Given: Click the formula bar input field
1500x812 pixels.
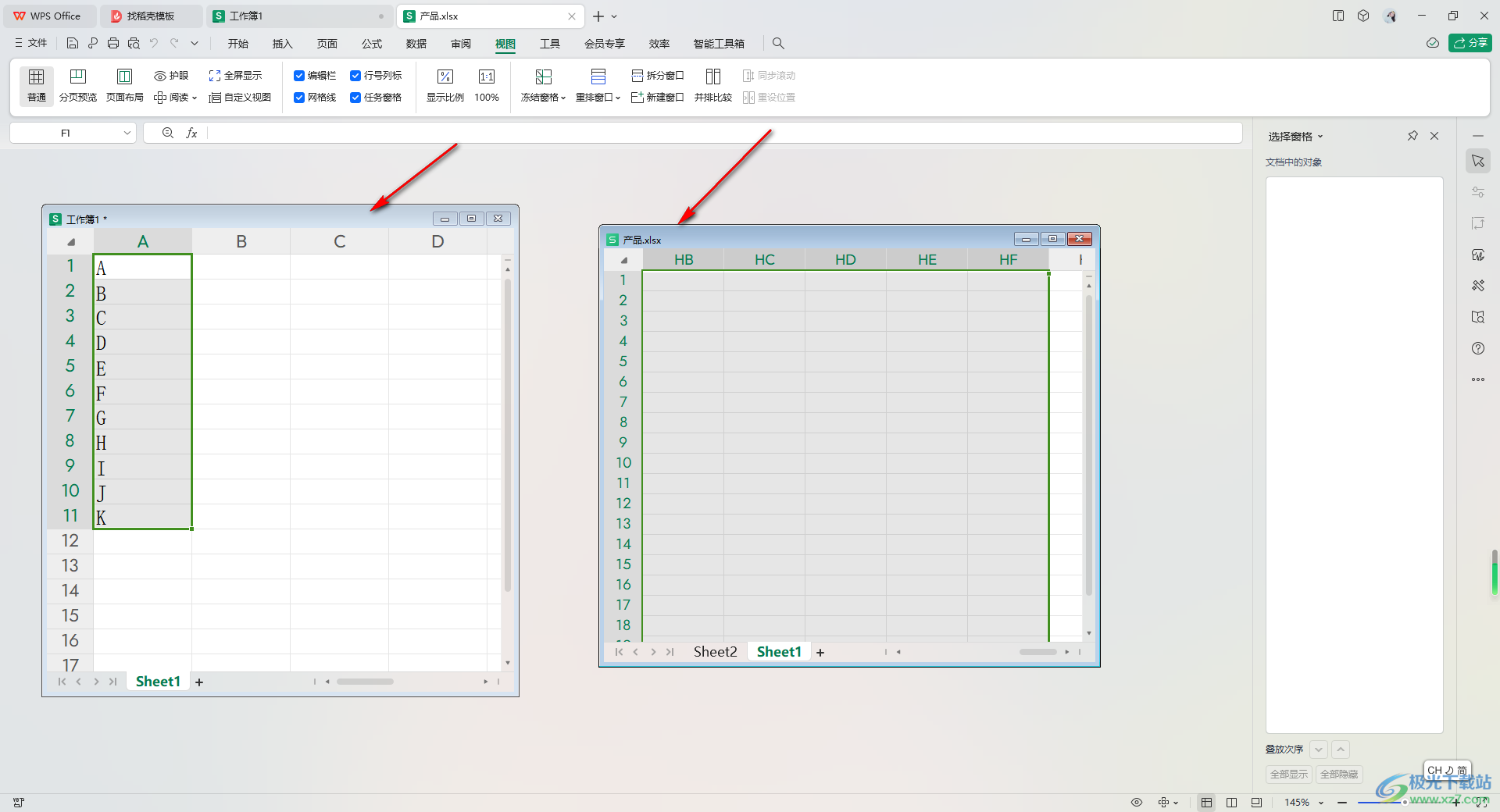Looking at the screenshot, I should click(723, 134).
